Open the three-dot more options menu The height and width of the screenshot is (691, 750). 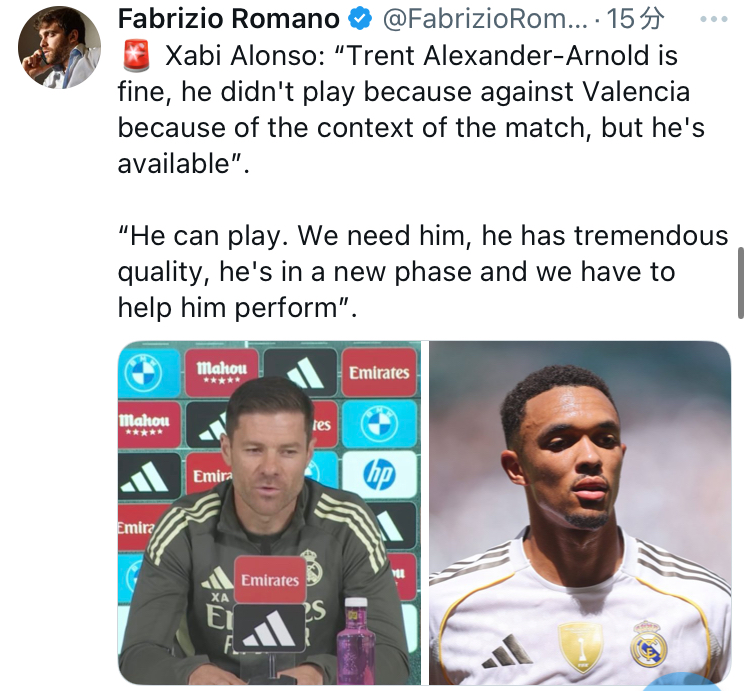coord(714,19)
